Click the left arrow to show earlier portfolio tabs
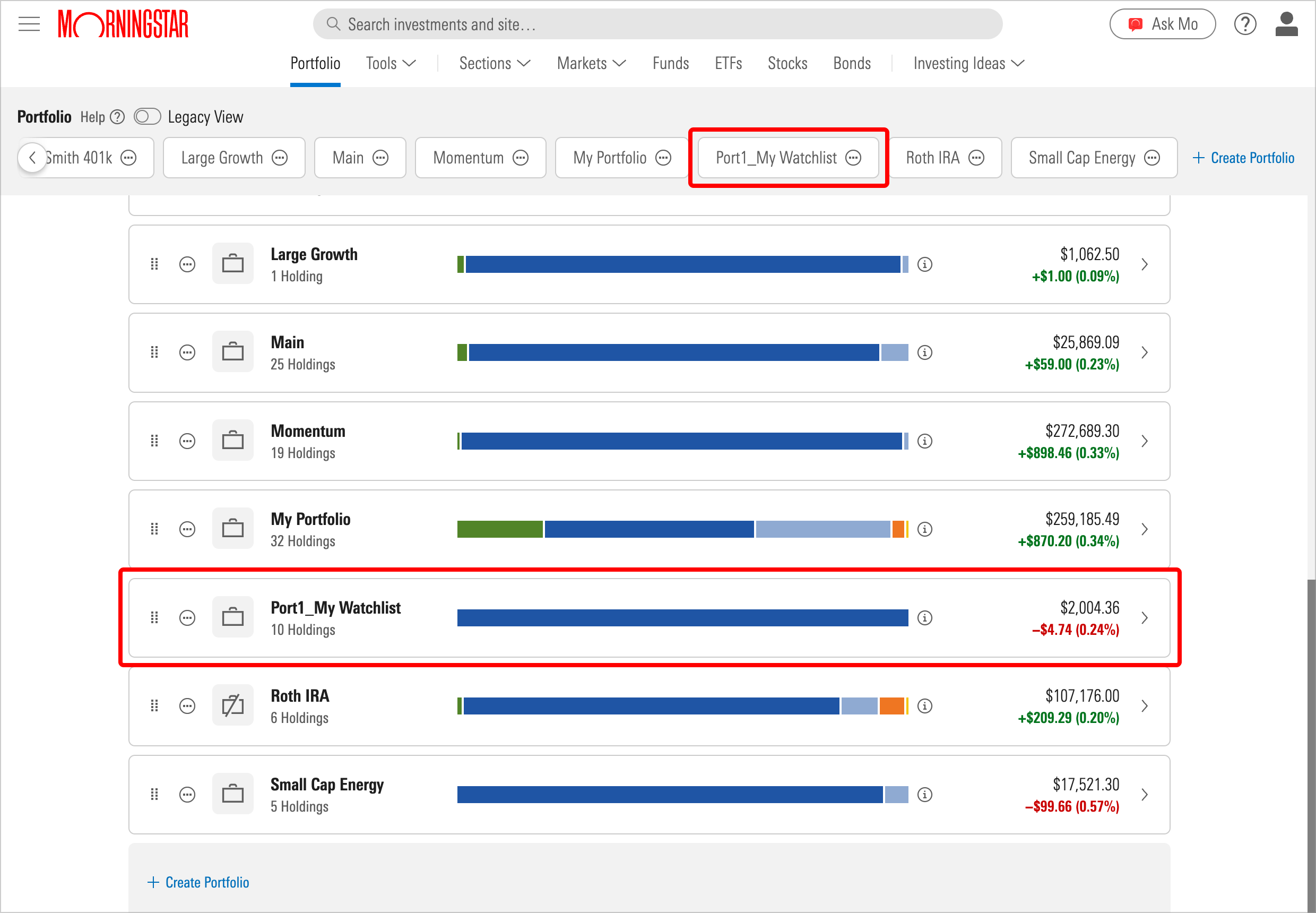1316x913 pixels. (32, 158)
